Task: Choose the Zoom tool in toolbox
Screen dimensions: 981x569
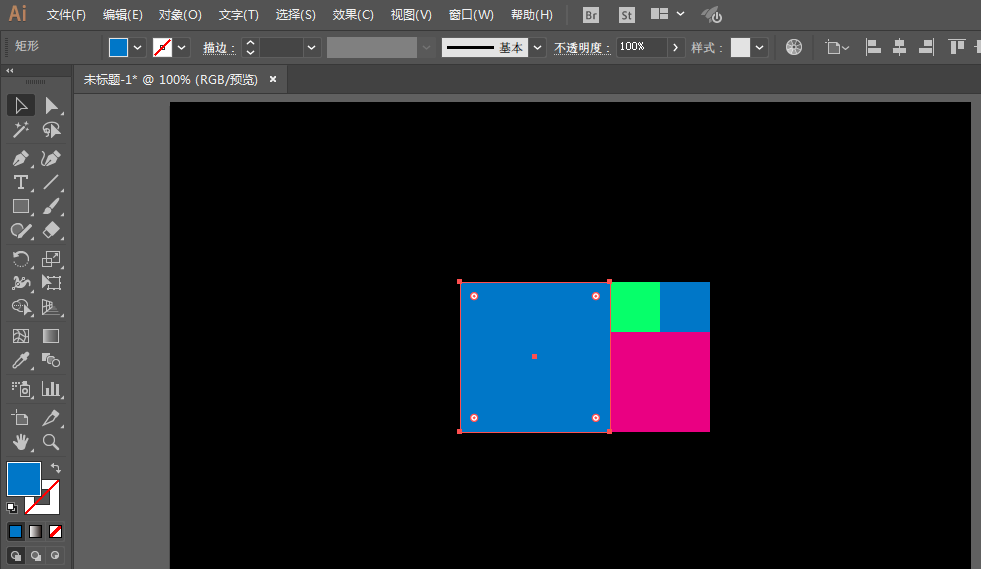Action: click(51, 441)
